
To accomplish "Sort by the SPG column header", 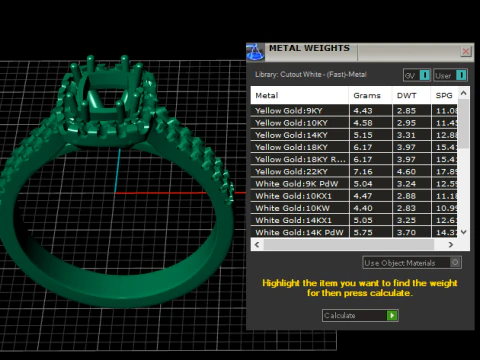I will click(444, 96).
